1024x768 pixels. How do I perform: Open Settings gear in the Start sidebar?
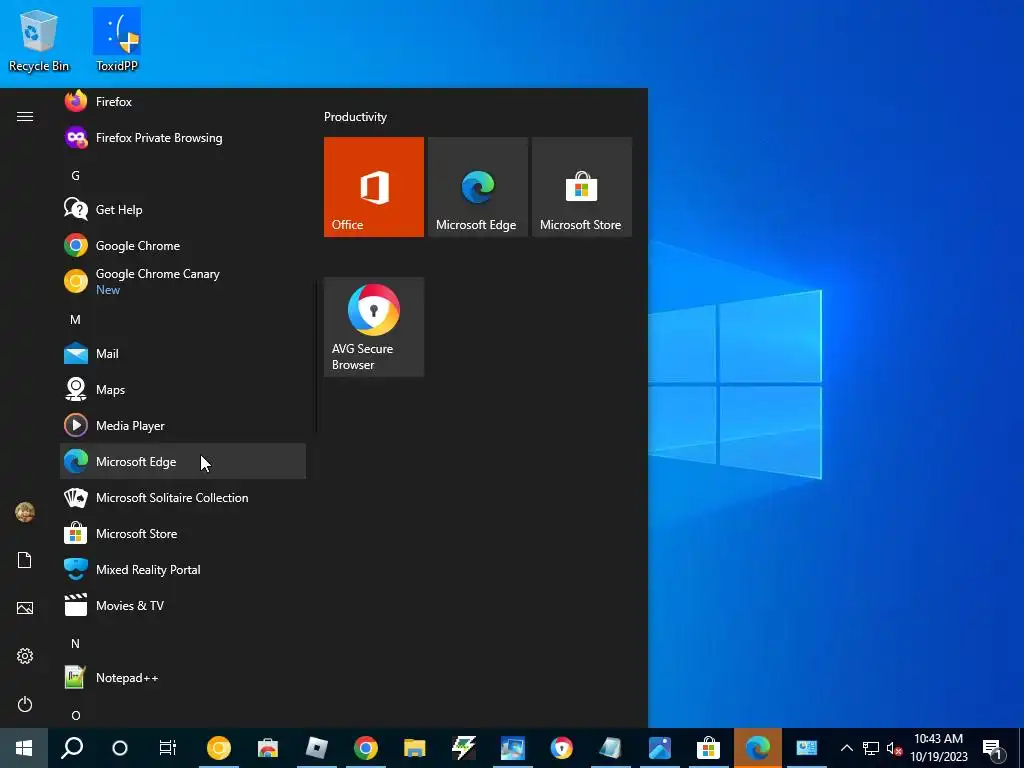(x=25, y=656)
